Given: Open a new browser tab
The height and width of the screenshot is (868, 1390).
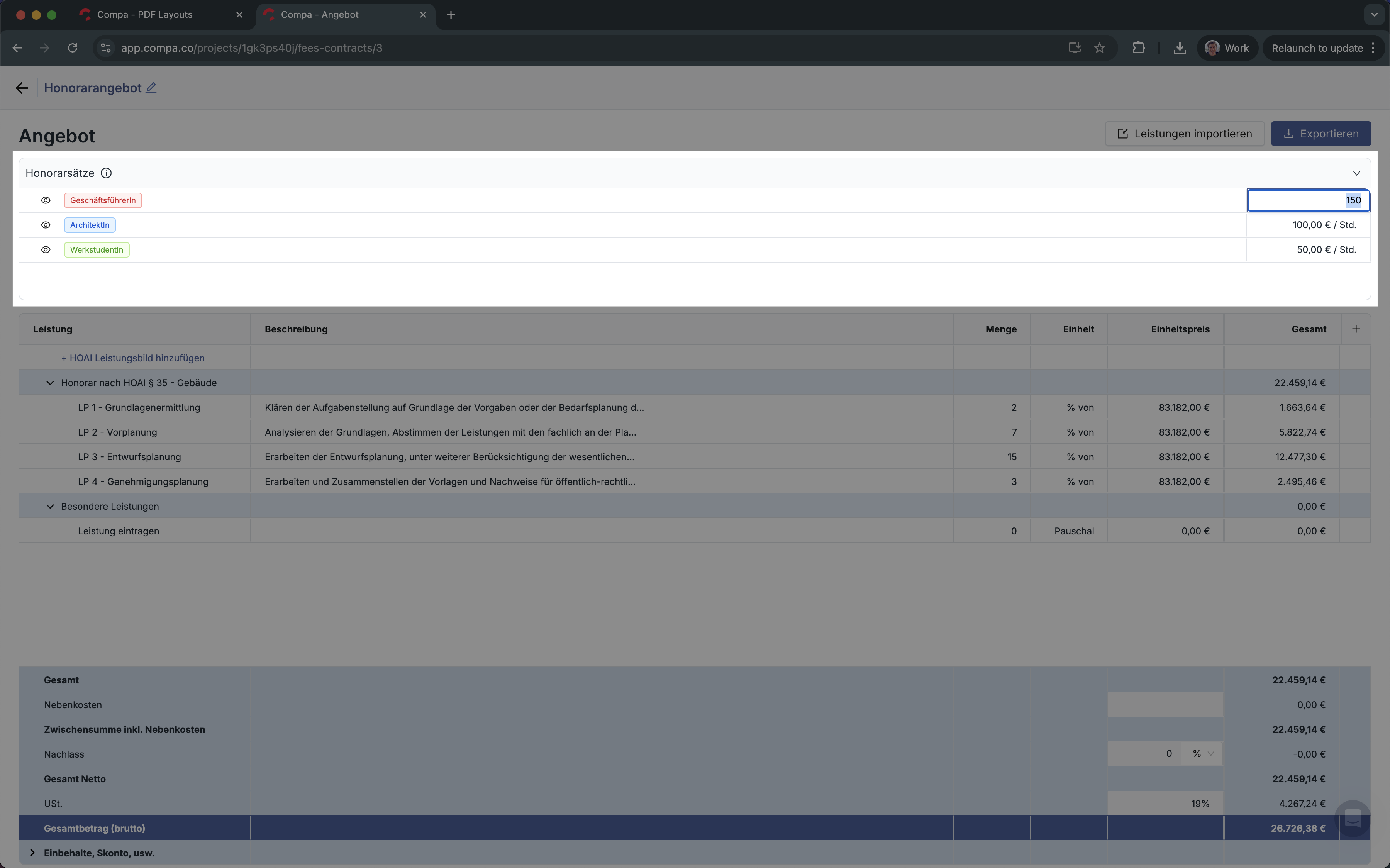Looking at the screenshot, I should [x=451, y=15].
